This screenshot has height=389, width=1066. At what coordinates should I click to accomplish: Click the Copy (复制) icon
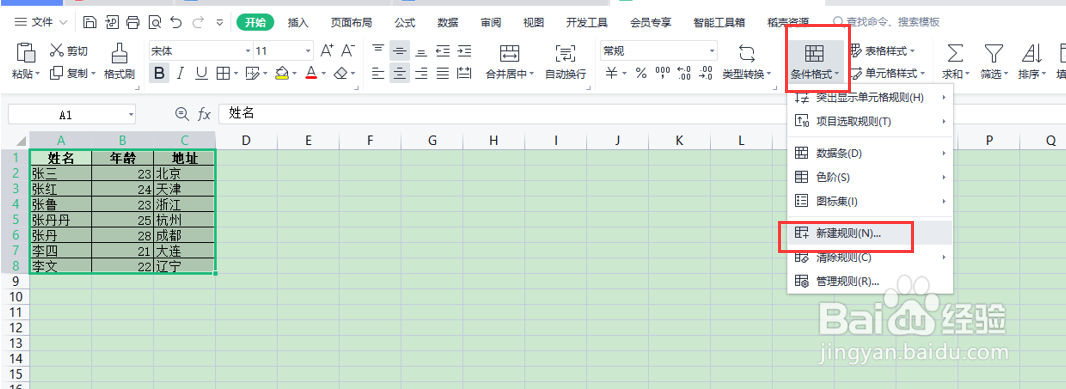(57, 73)
